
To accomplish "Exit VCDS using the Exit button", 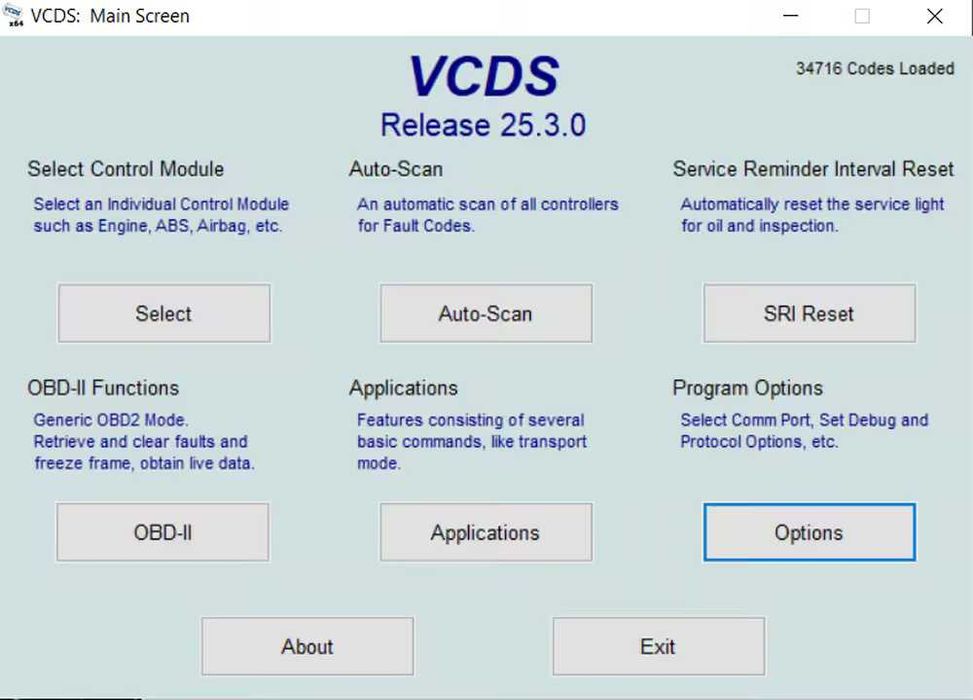I will (658, 647).
